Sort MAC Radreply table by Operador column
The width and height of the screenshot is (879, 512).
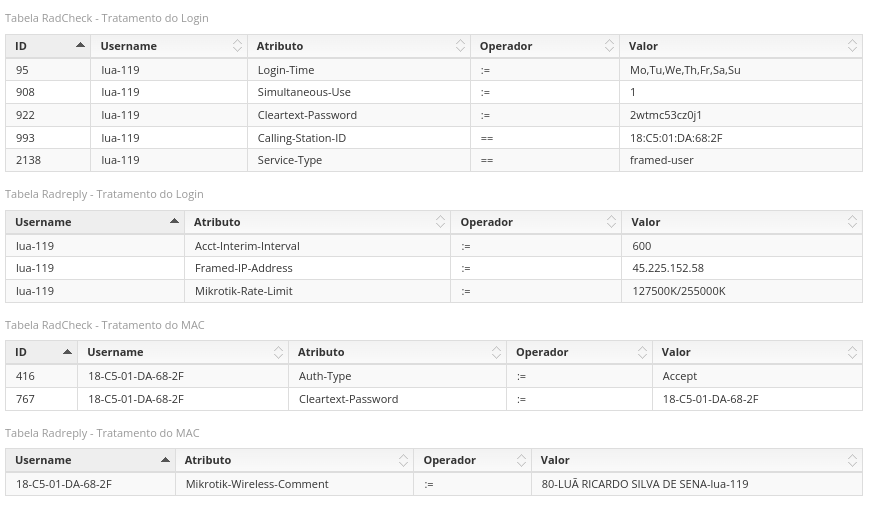[x=473, y=460]
